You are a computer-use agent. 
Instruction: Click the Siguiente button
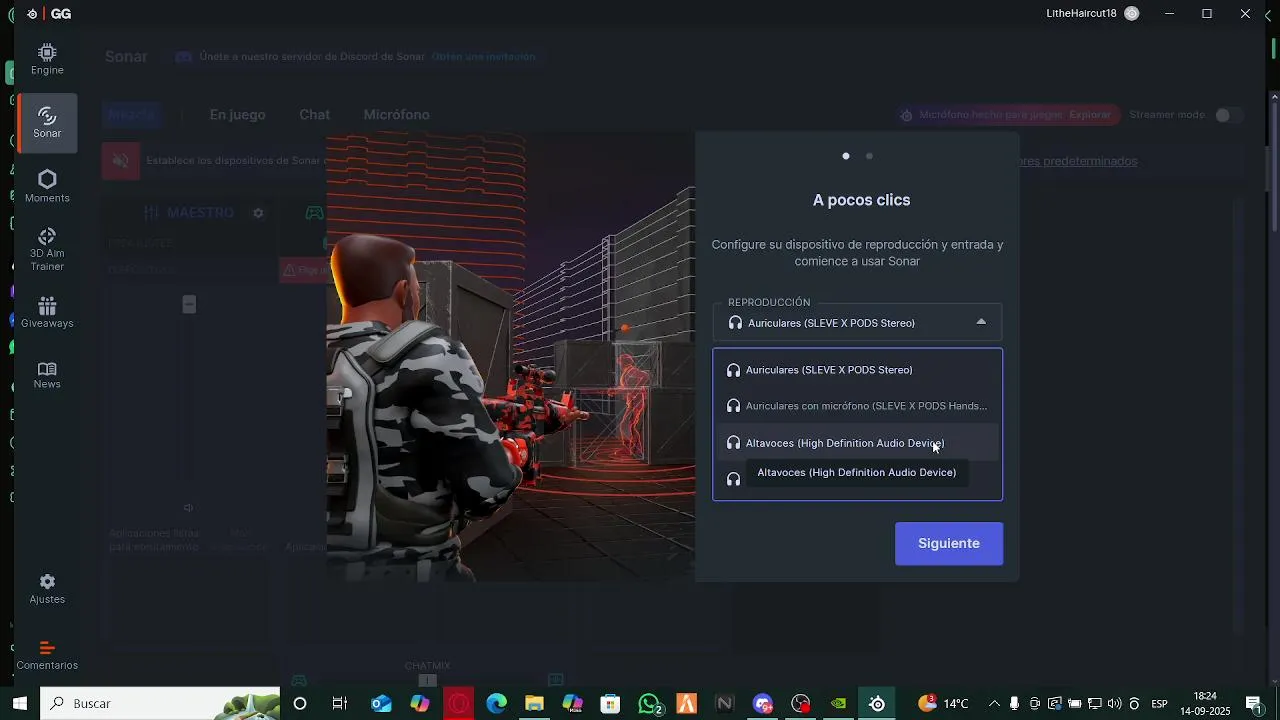[949, 543]
